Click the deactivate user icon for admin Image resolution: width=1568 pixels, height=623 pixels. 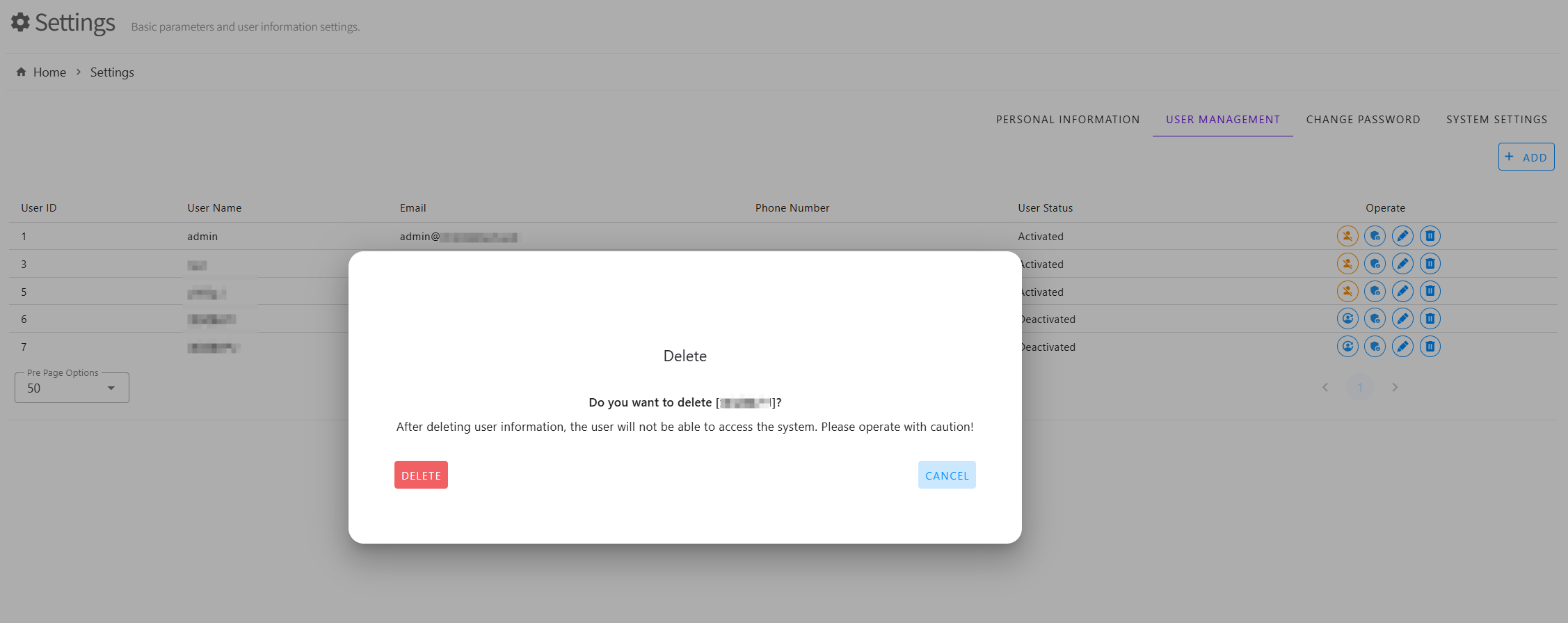tap(1347, 236)
